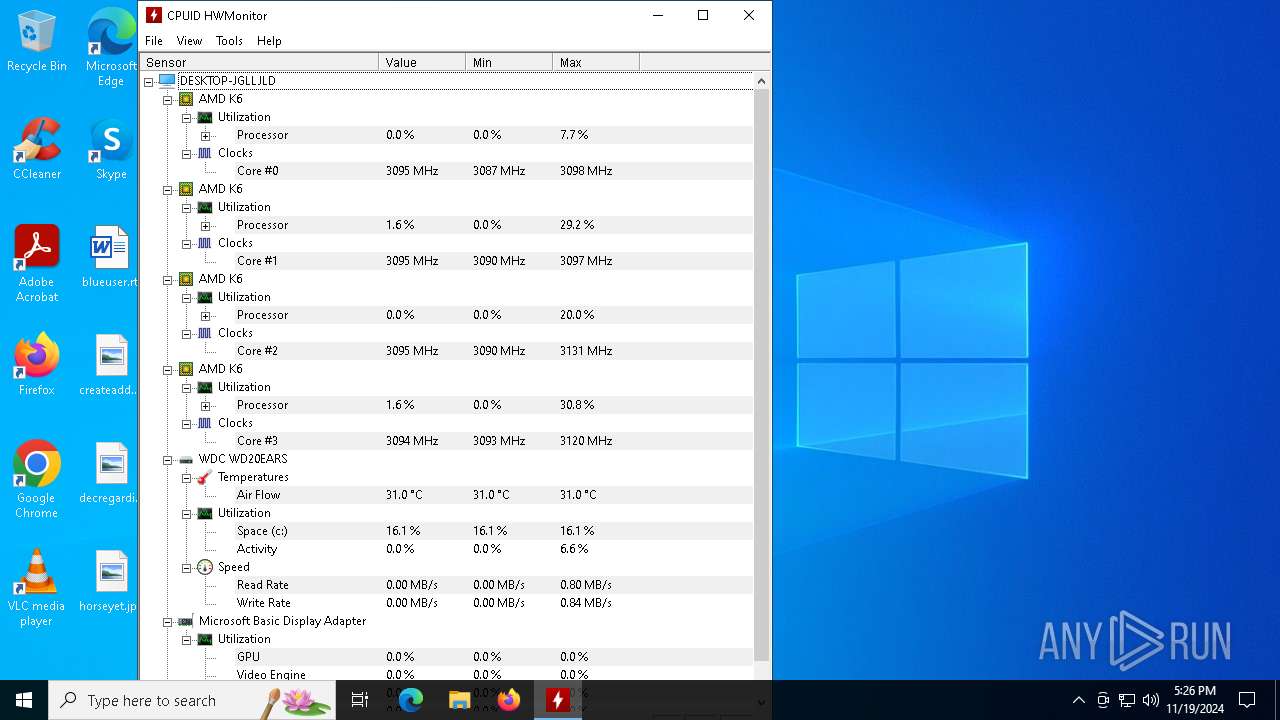
Task: Click Clocks waveform icon above Core #3
Action: pos(205,423)
